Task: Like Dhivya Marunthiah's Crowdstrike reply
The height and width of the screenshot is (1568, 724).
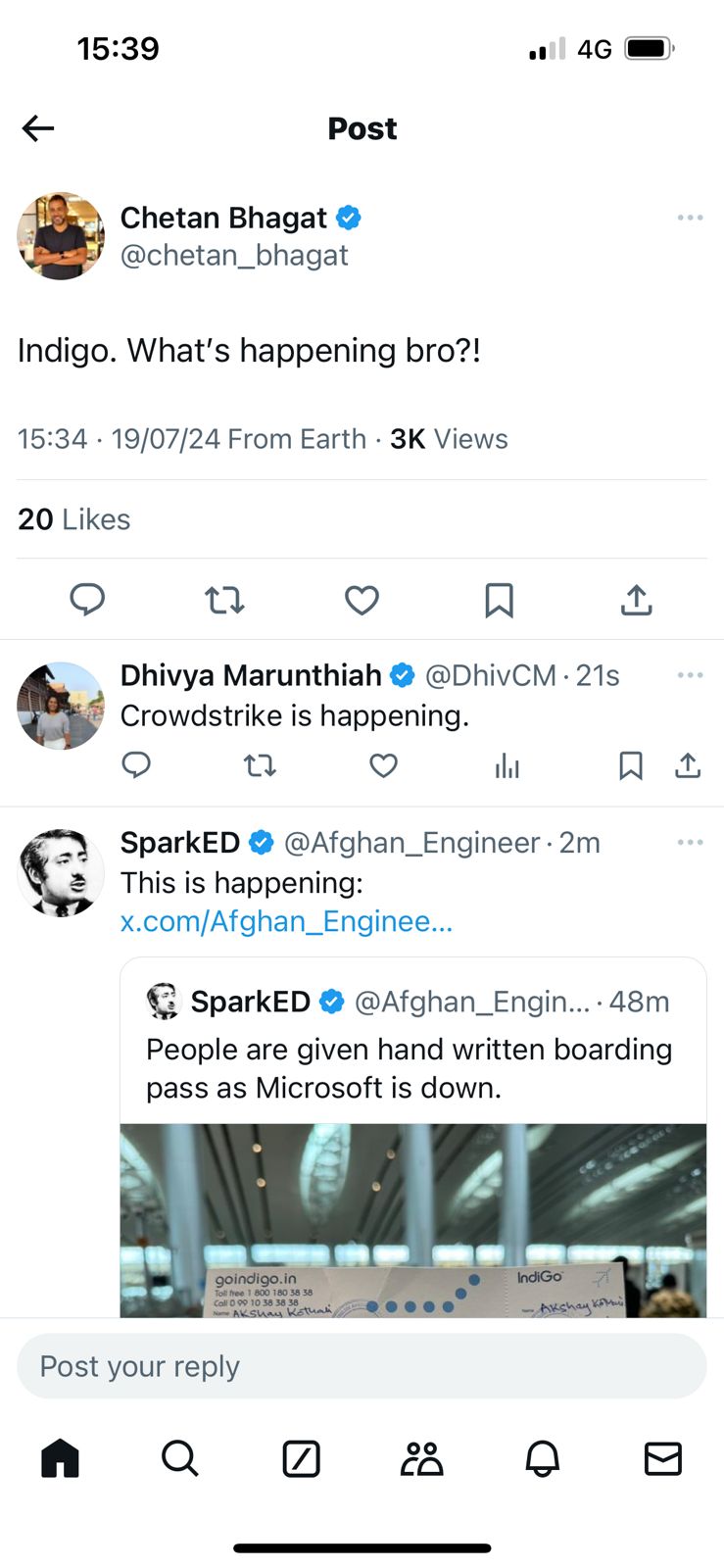Action: click(x=383, y=765)
